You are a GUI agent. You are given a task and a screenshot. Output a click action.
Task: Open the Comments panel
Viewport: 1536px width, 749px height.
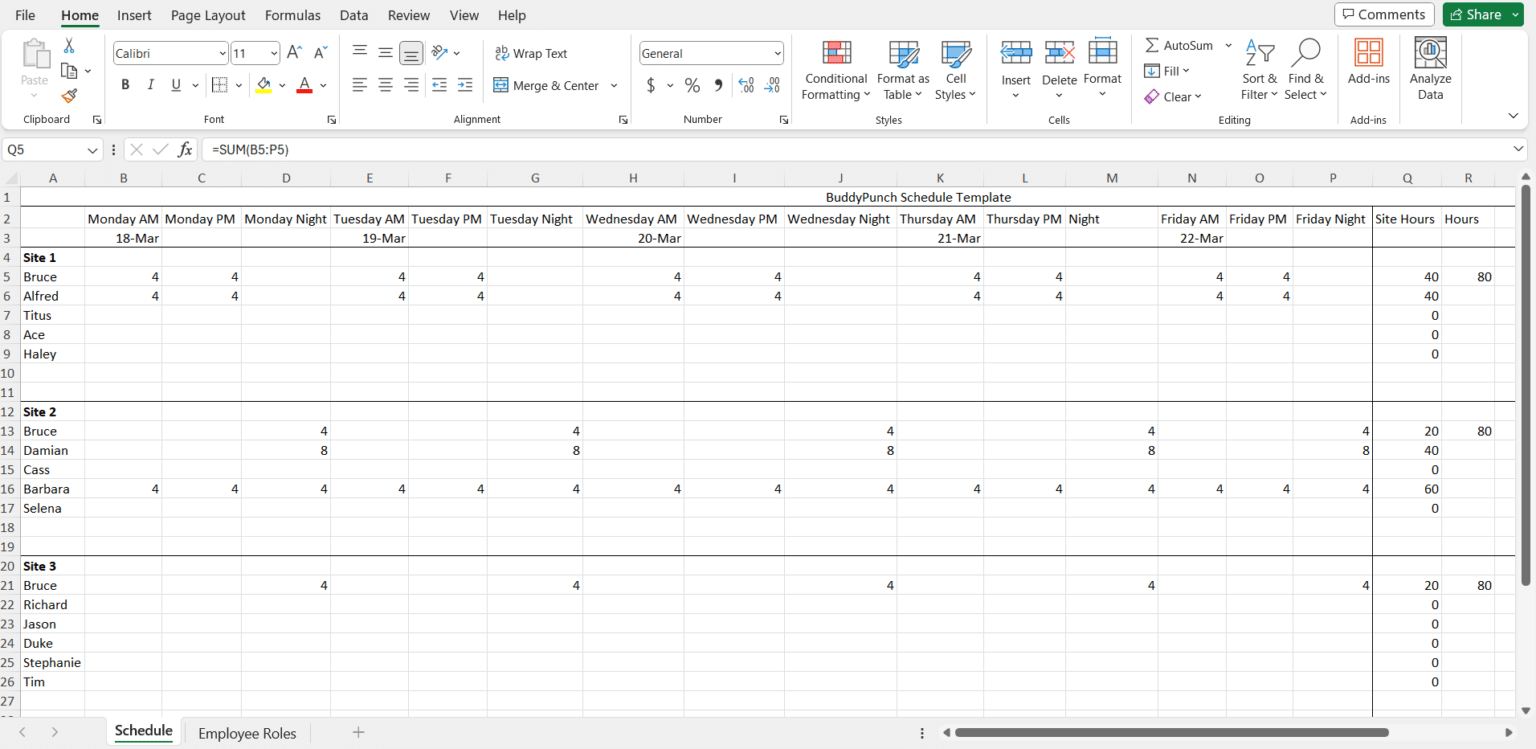tap(1384, 14)
